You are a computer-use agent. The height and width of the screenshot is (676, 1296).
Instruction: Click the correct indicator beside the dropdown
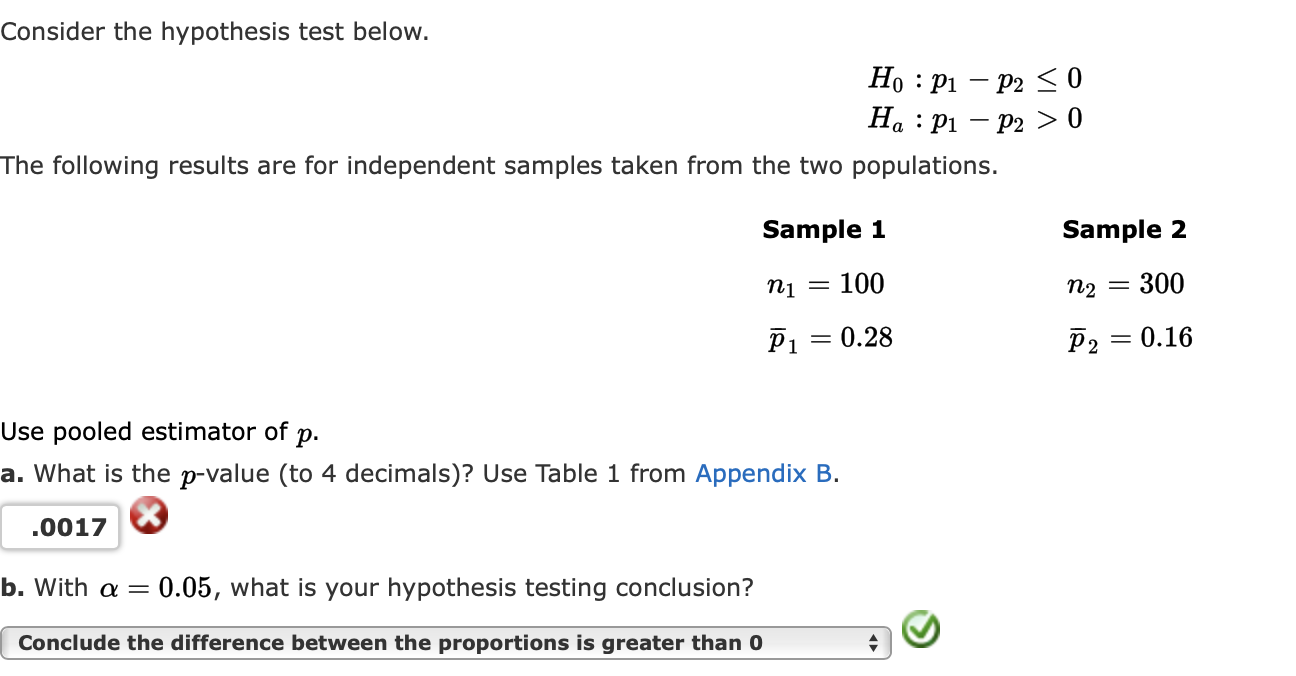[920, 629]
